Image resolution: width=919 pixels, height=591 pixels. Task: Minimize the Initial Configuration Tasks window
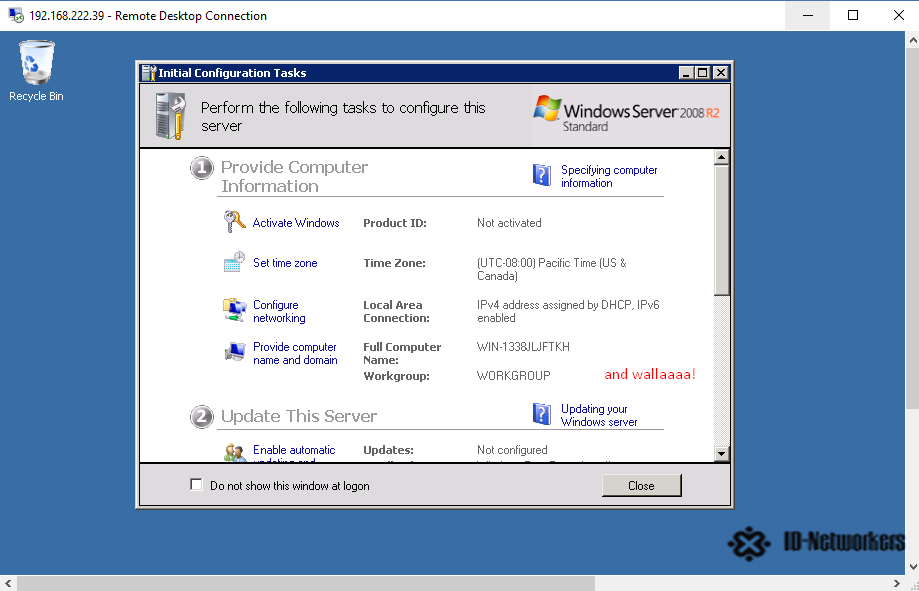(686, 73)
